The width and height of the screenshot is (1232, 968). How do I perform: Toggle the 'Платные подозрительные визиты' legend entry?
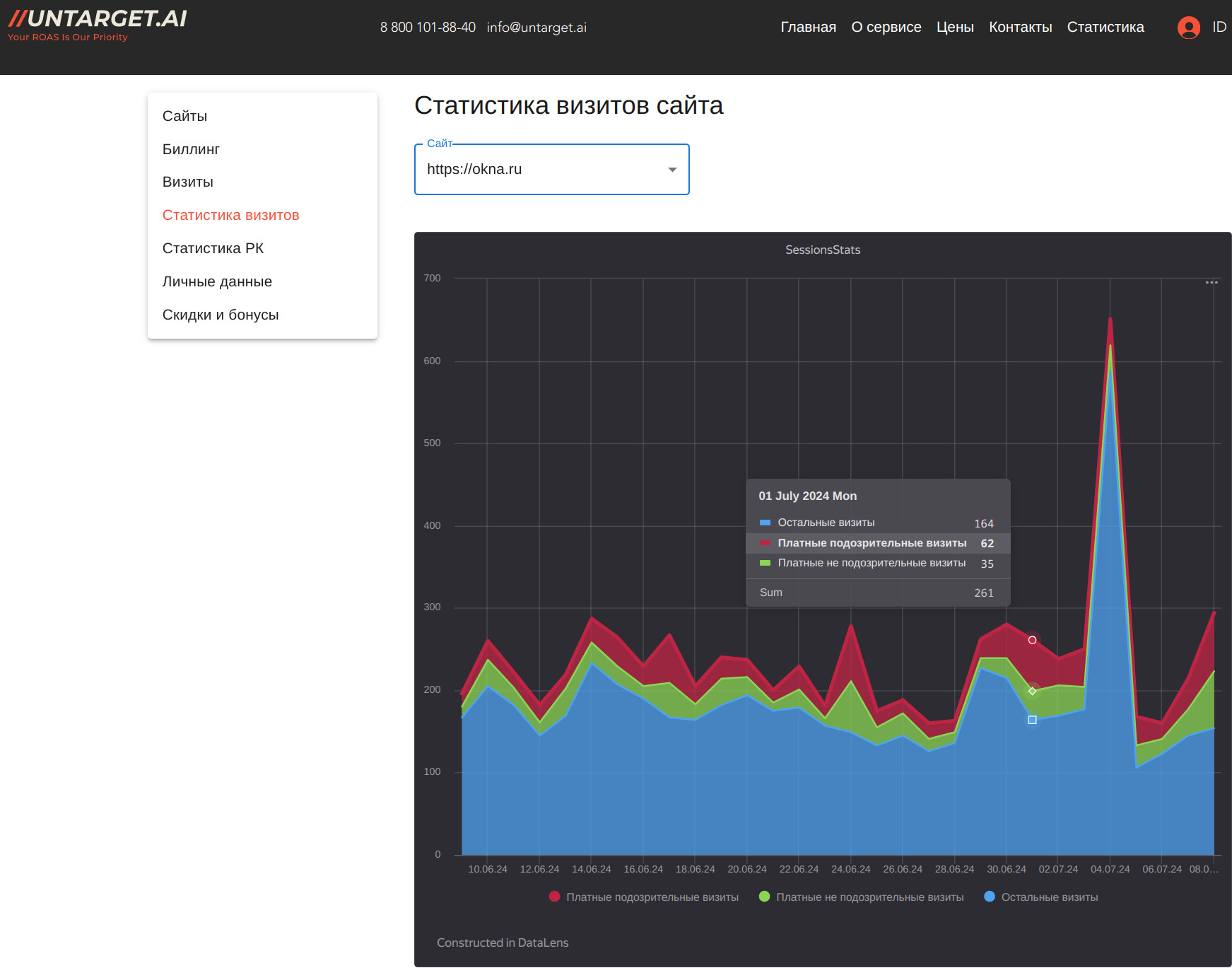[x=654, y=897]
